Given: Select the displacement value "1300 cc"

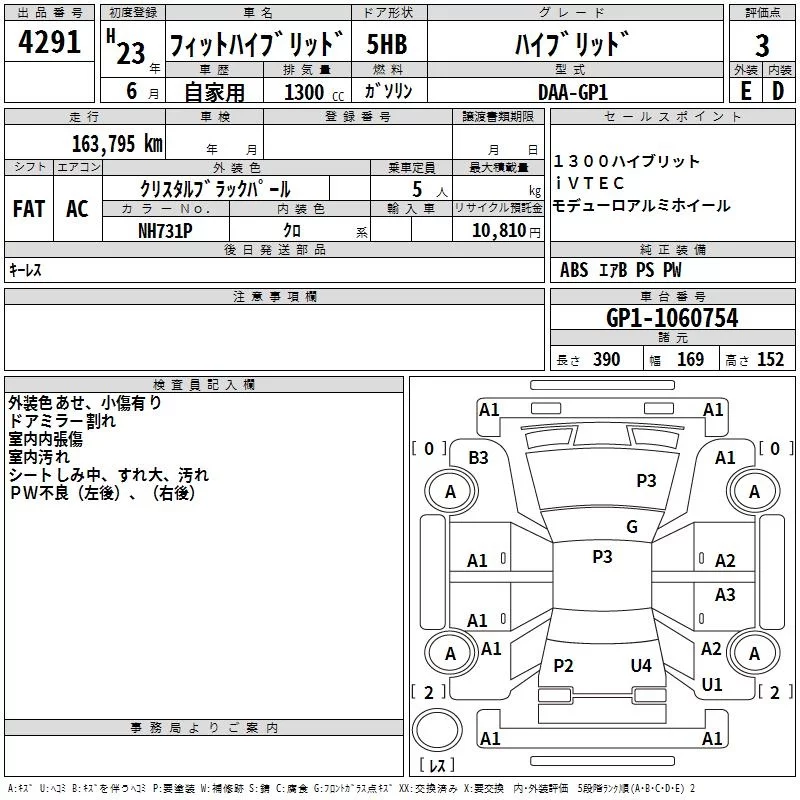Looking at the screenshot, I should (314, 92).
